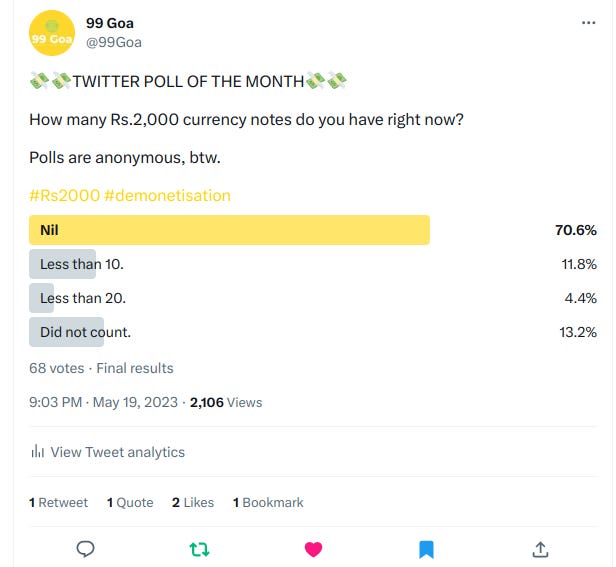Open the #demonetisation hashtag
Image resolution: width=616 pixels, height=567 pixels.
pos(167,195)
